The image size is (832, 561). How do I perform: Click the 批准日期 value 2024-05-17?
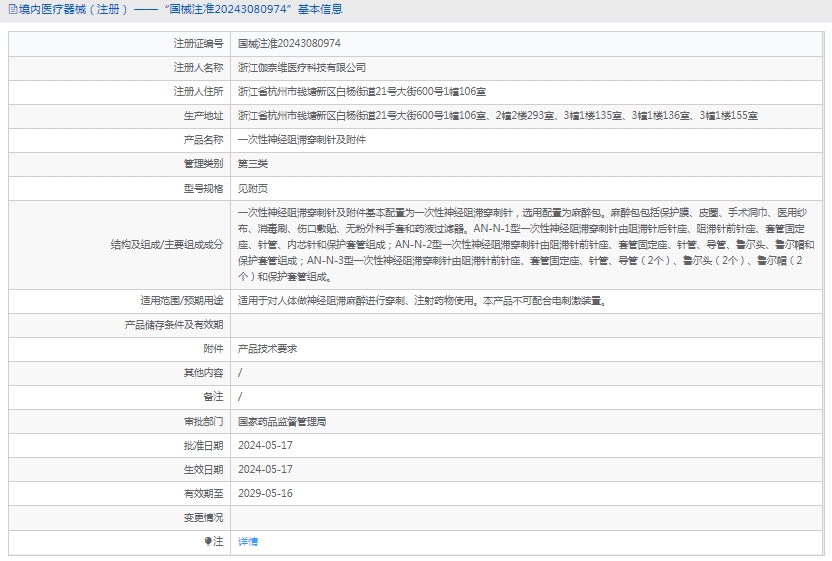(x=265, y=446)
